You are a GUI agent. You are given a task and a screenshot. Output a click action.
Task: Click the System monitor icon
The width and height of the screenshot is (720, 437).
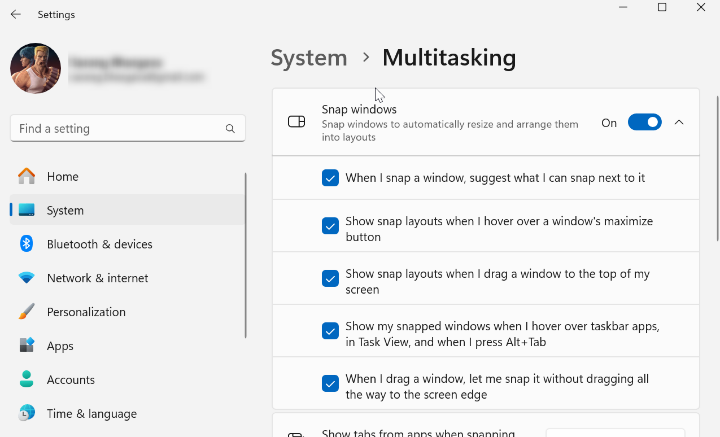pyautogui.click(x=27, y=210)
